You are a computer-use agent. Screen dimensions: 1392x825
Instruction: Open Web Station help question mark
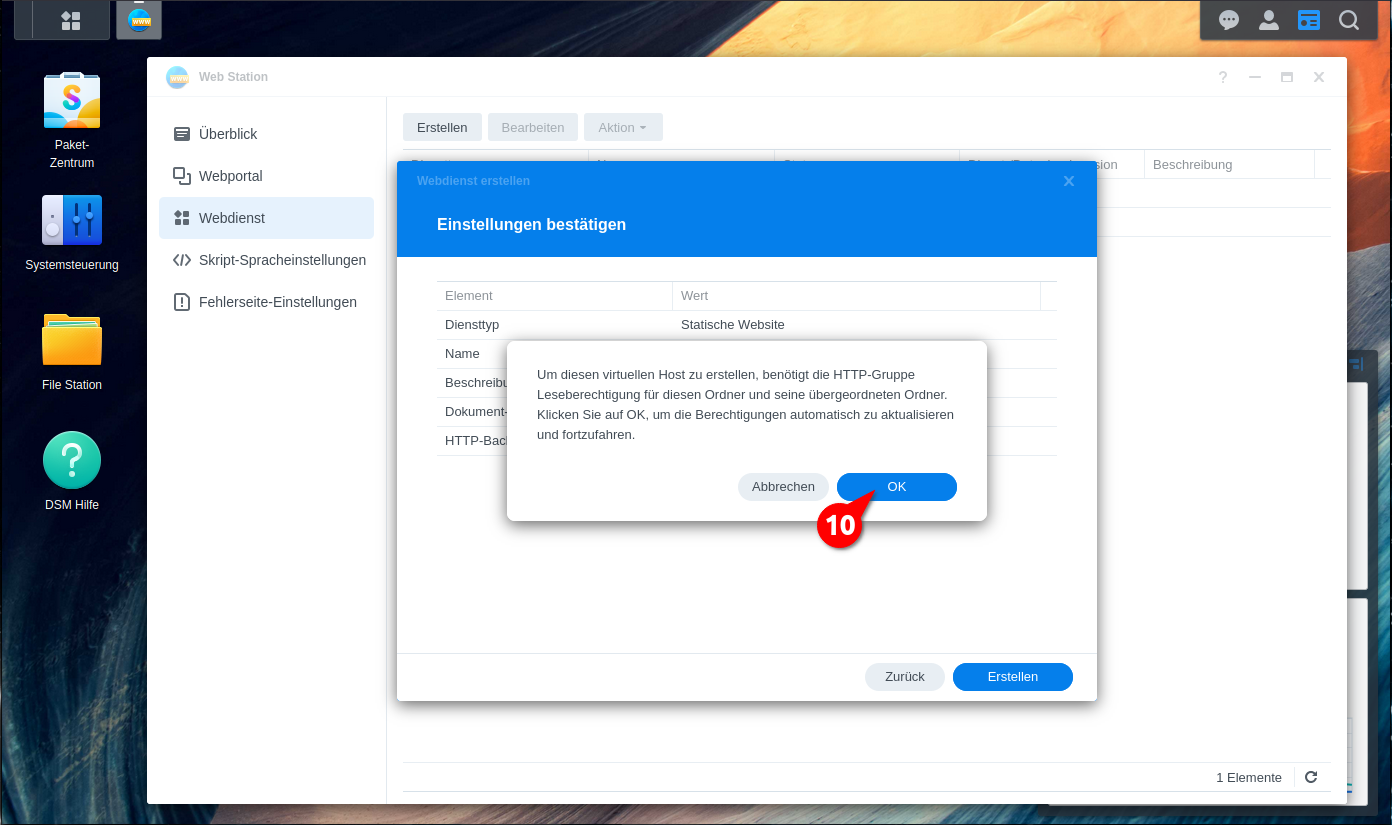(1222, 77)
